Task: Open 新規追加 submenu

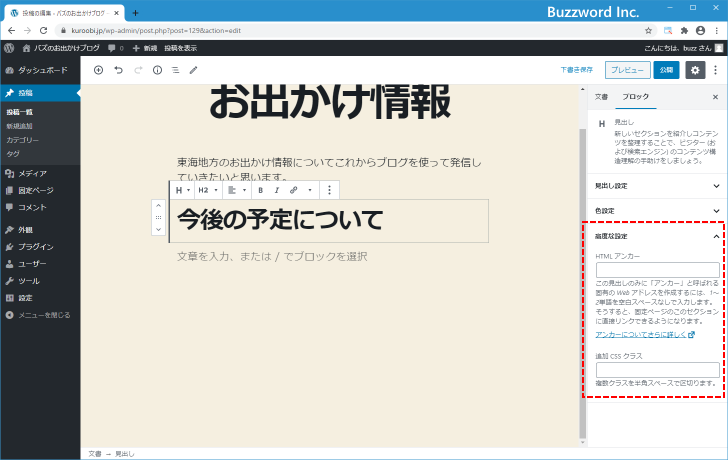Action: click(19, 126)
